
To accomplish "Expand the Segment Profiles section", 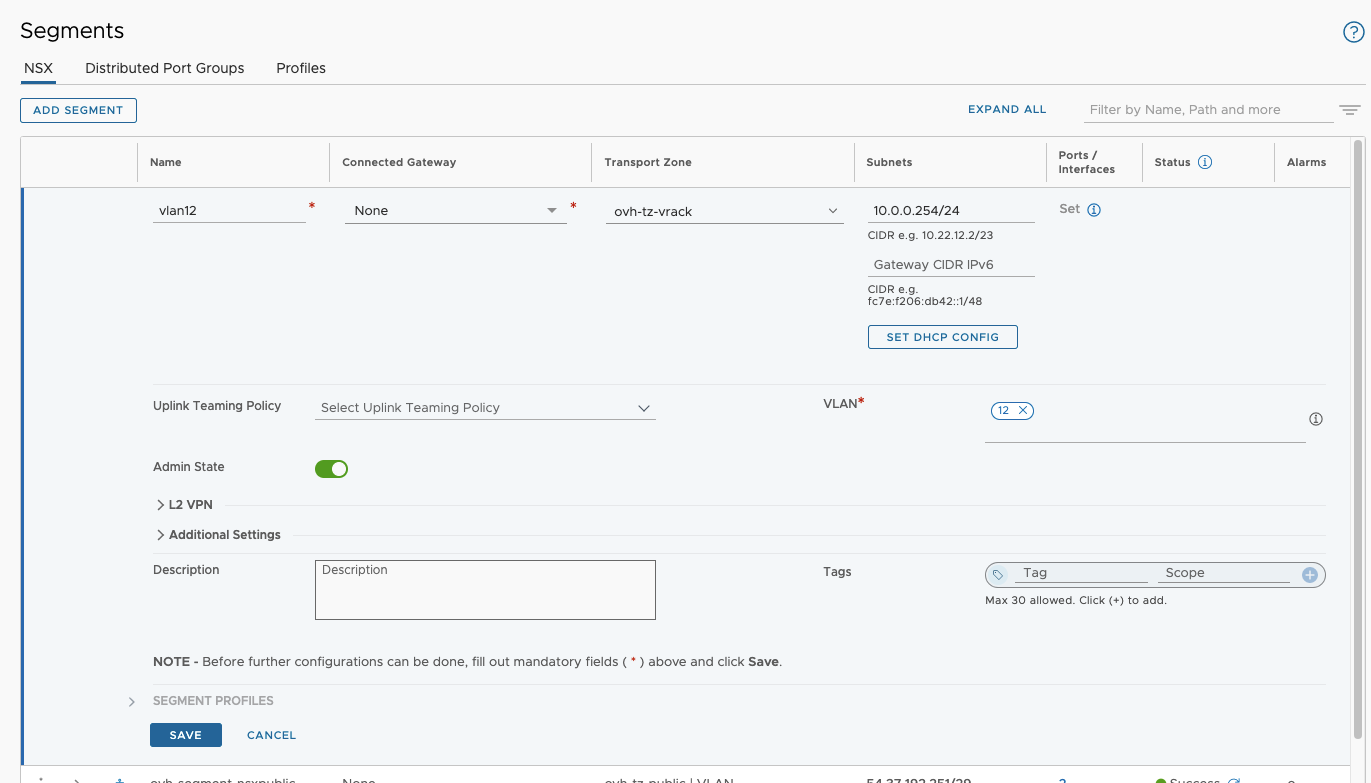I will click(x=212, y=701).
